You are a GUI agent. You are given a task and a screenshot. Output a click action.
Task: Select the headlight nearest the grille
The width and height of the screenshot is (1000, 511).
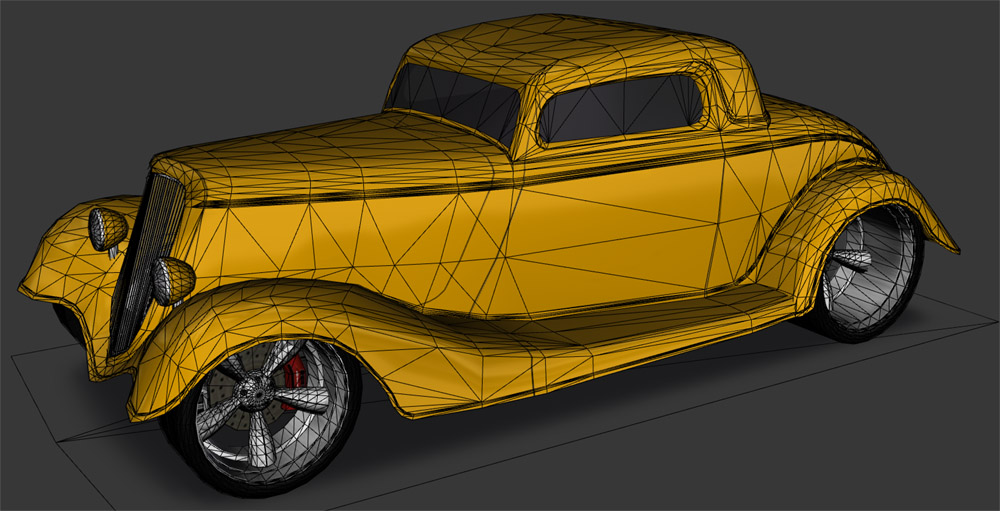(x=173, y=279)
